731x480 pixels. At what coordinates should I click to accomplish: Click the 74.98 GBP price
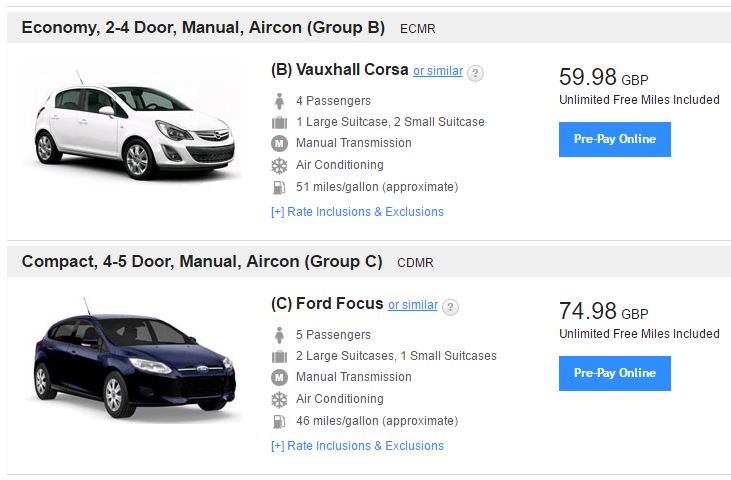pos(604,311)
